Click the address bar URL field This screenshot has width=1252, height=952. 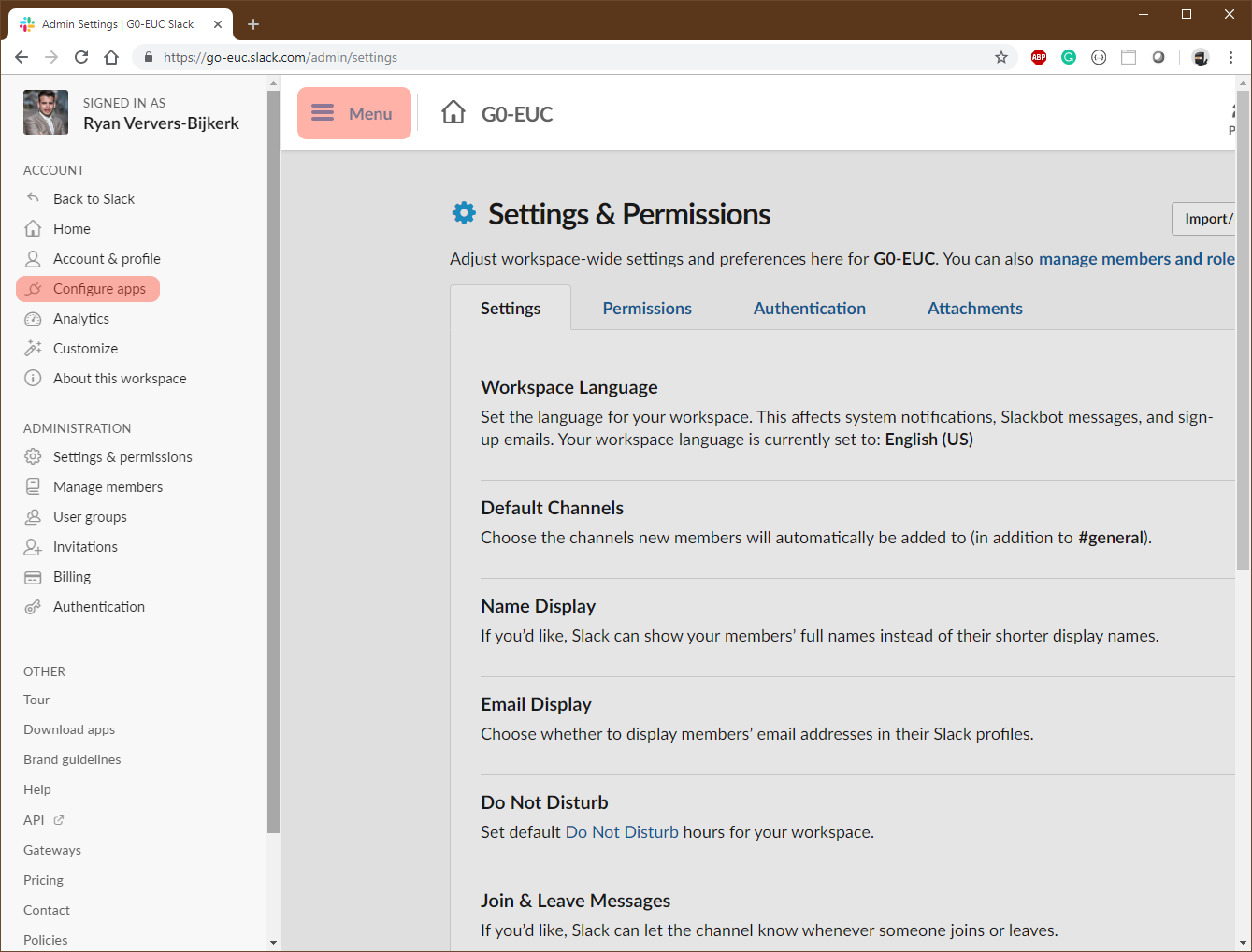575,57
